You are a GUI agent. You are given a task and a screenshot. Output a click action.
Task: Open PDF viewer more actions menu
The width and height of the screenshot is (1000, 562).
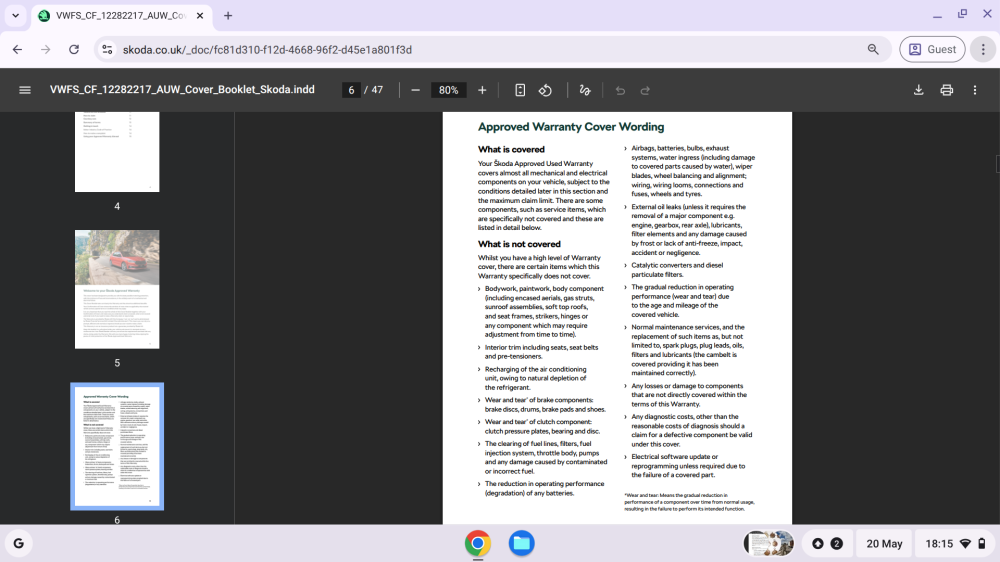coord(974,90)
